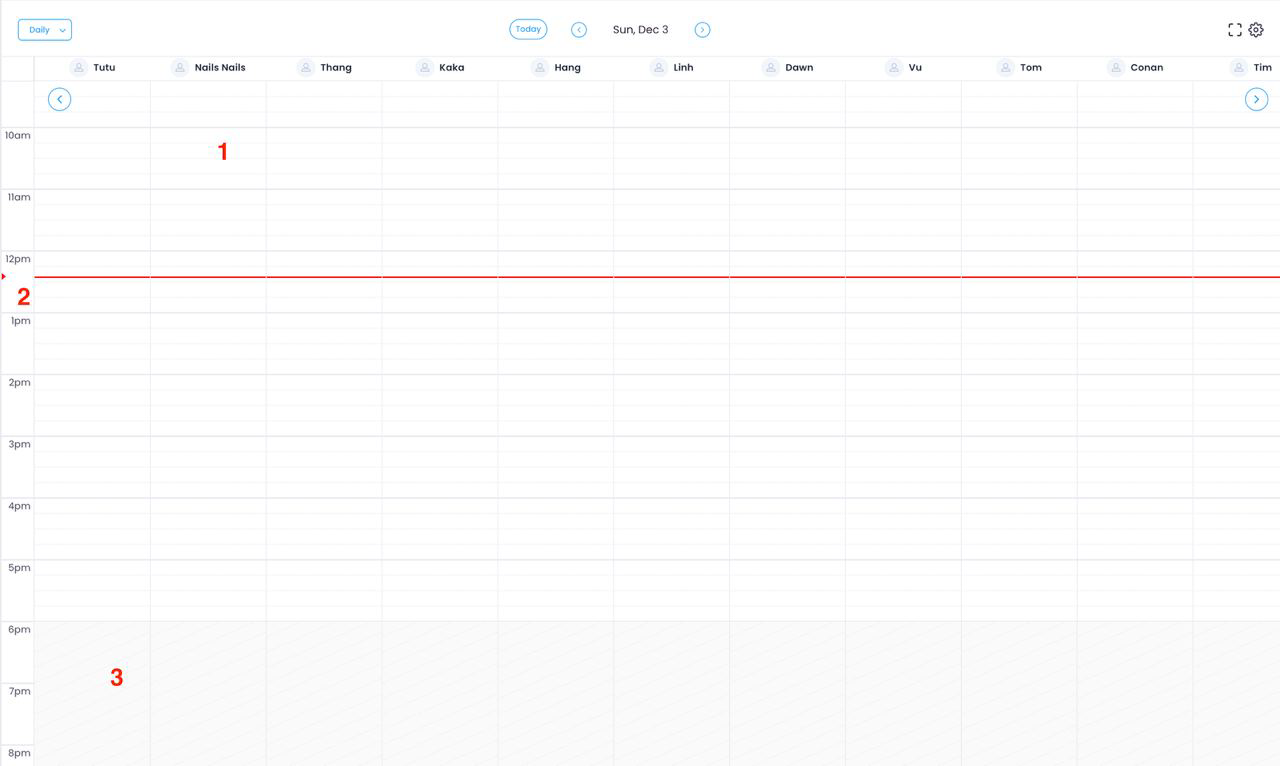Screen dimensions: 1280x766
Task: Click Nails Nails avatar icon
Action: pyautogui.click(x=180, y=68)
